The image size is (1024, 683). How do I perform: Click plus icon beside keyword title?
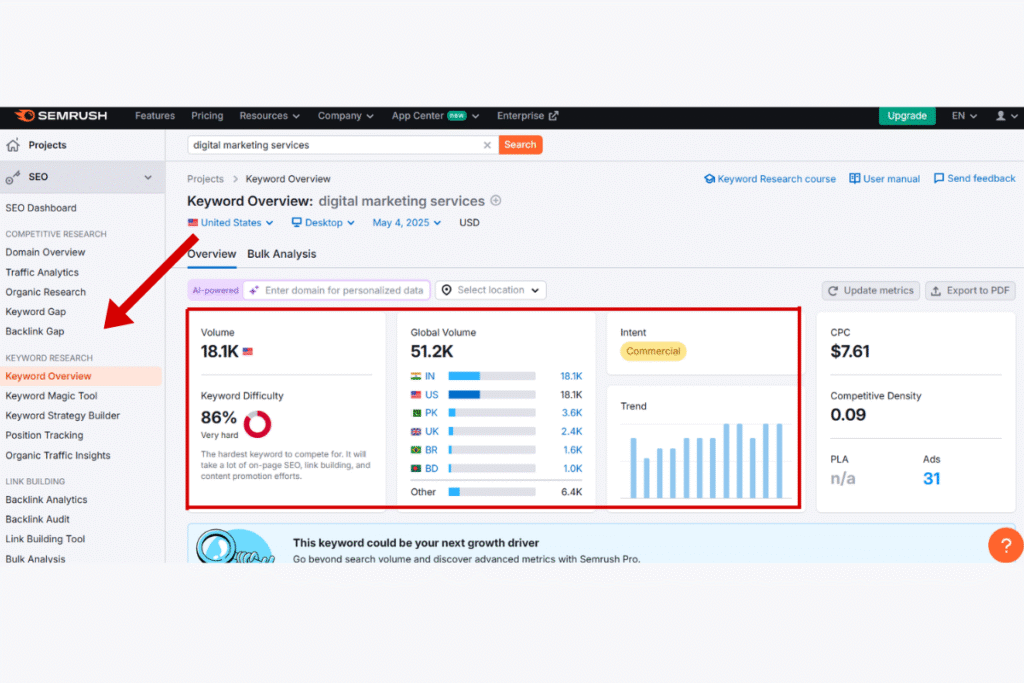point(496,201)
